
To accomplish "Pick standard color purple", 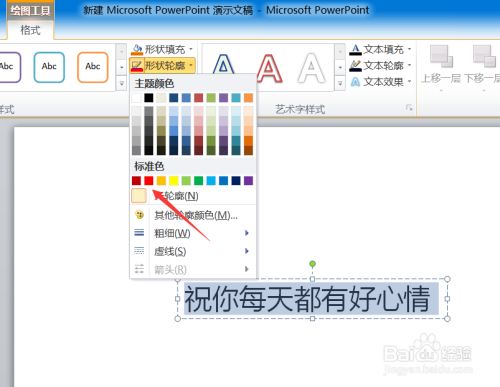I will tap(248, 181).
